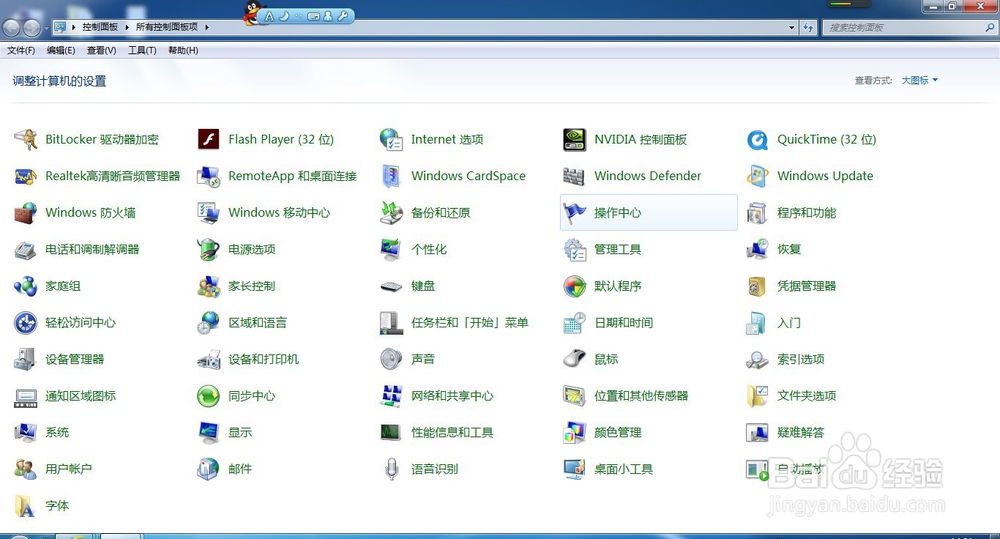This screenshot has height=539, width=1000.
Task: Open the 性能信息和工具 link
Action: point(452,432)
